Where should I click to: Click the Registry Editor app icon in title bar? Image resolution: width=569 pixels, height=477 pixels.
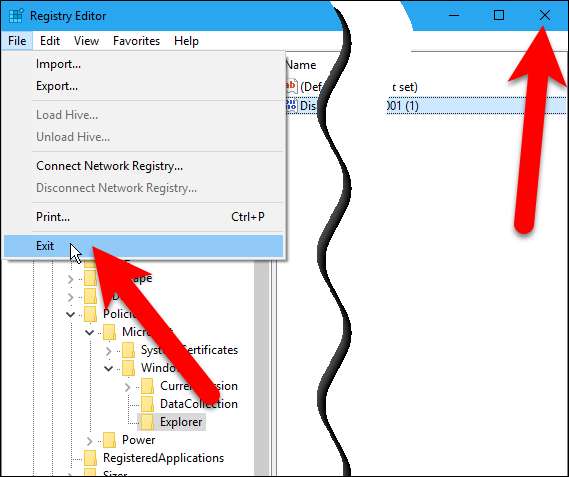(x=16, y=16)
